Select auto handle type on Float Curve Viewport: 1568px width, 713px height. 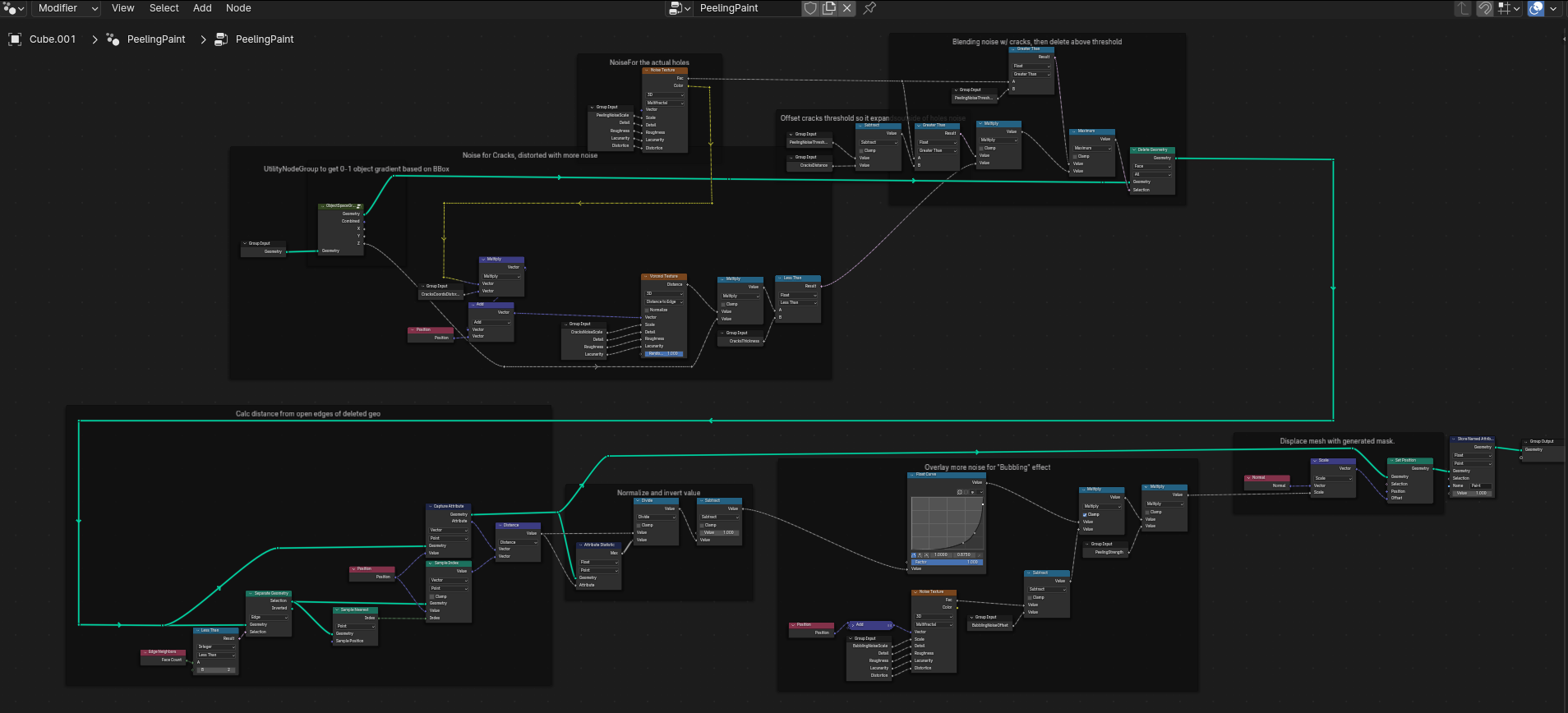tap(914, 555)
